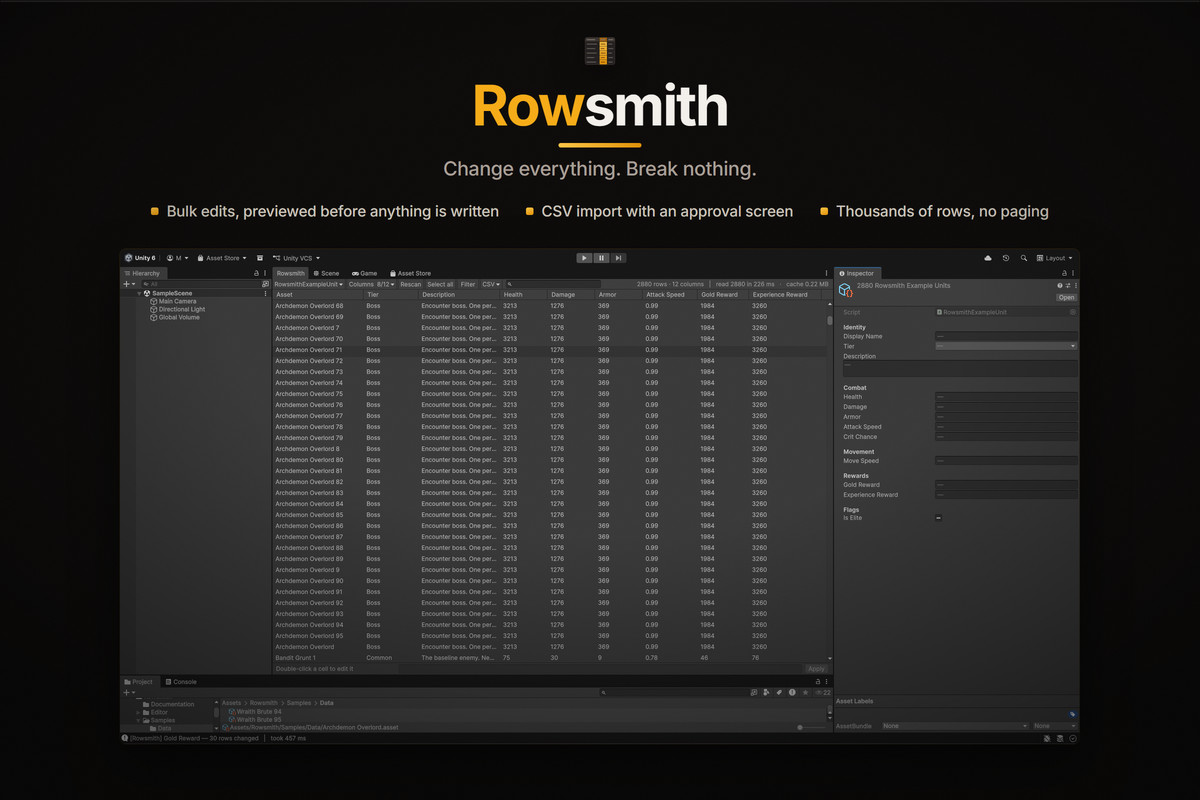
Task: Click the Project favorites star icon
Action: (805, 692)
